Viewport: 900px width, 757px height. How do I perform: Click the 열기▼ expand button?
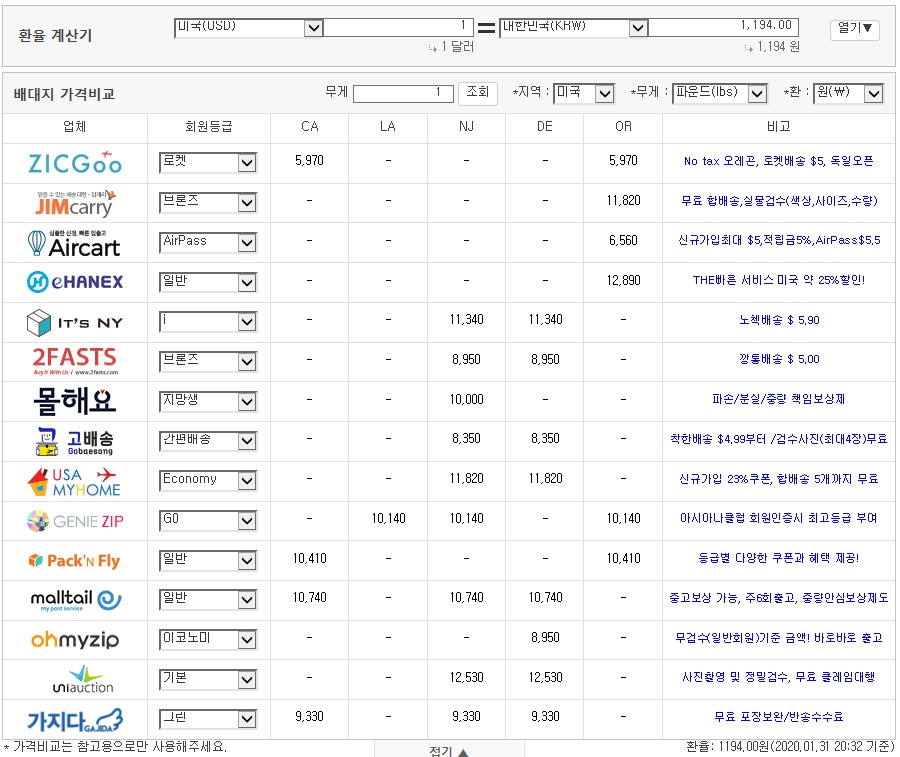(x=855, y=29)
